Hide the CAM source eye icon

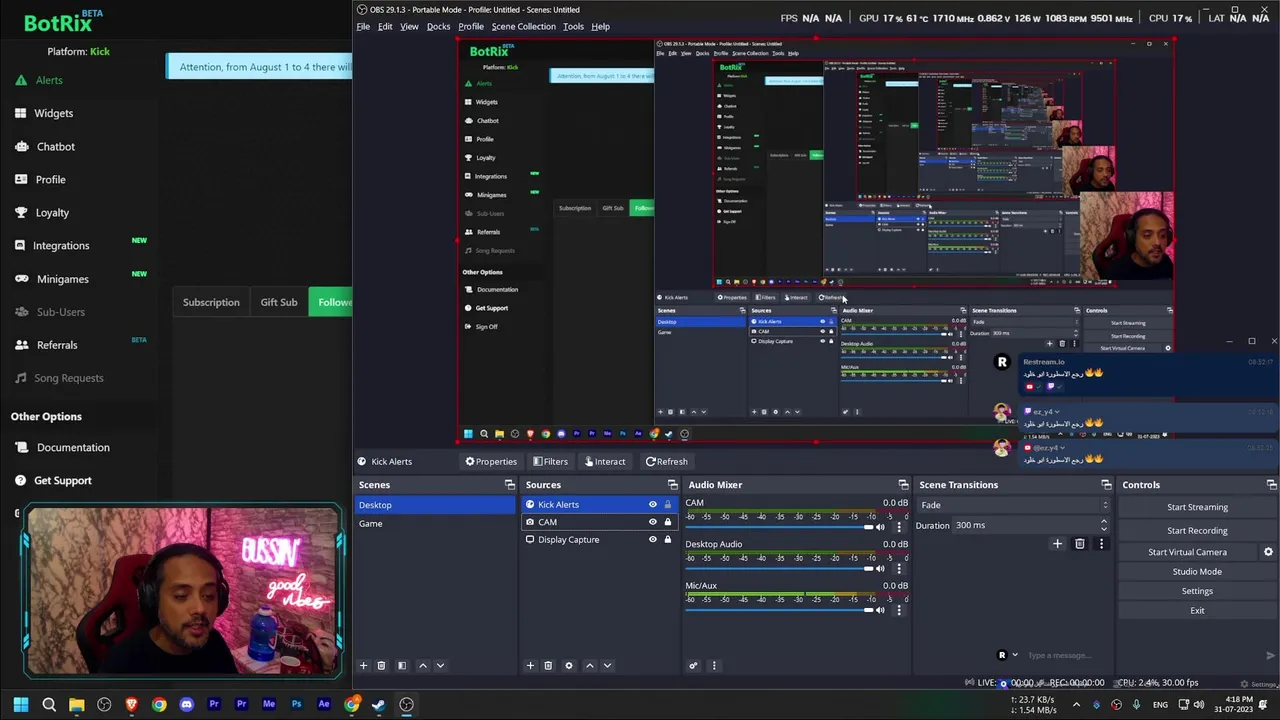tap(653, 522)
